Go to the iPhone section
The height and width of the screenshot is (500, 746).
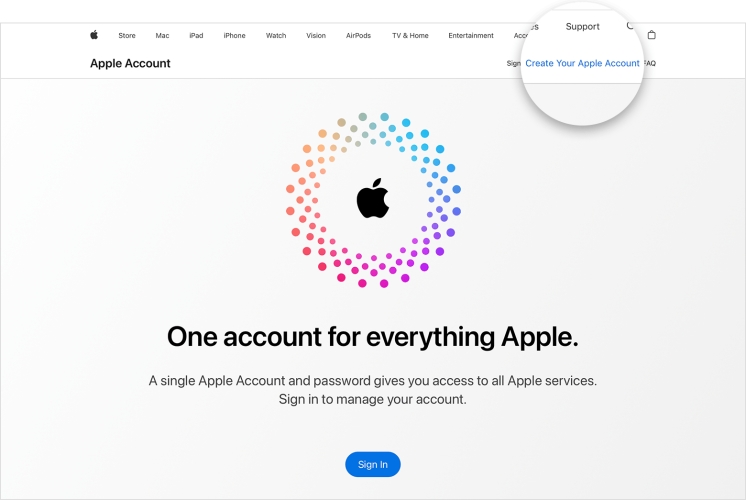point(235,36)
